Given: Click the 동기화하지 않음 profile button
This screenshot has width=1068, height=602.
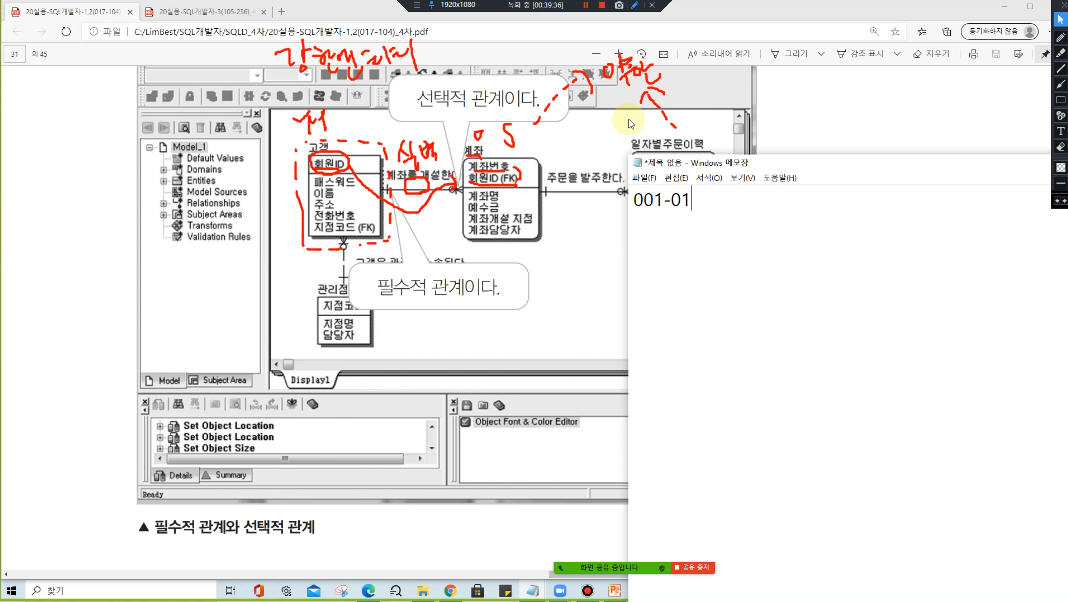Looking at the screenshot, I should pos(998,31).
